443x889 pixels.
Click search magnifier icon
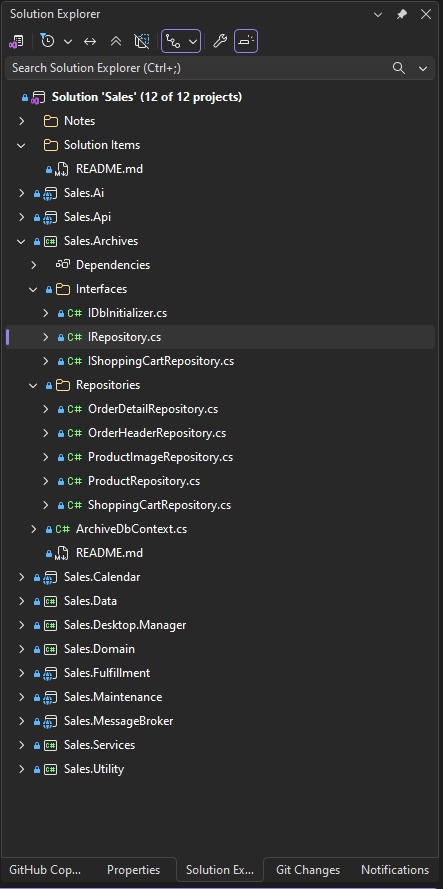pos(399,68)
